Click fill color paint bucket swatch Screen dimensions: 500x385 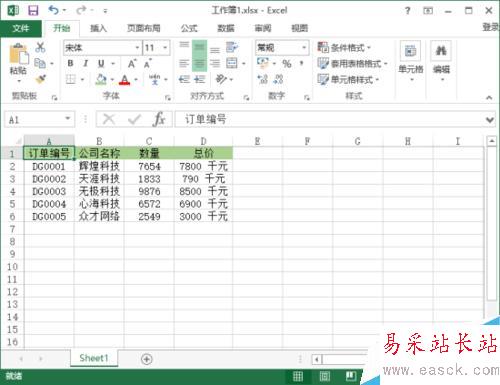point(101,79)
